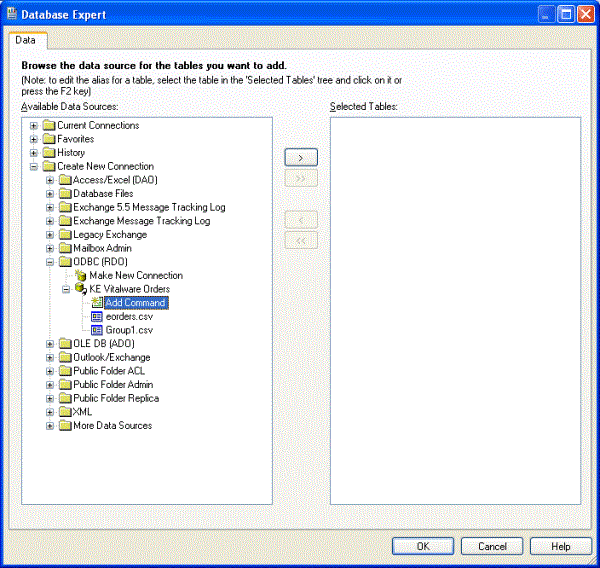Viewport: 600px width, 568px height.
Task: Click the Access/Excel (DAO) folder icon
Action: [x=65, y=180]
